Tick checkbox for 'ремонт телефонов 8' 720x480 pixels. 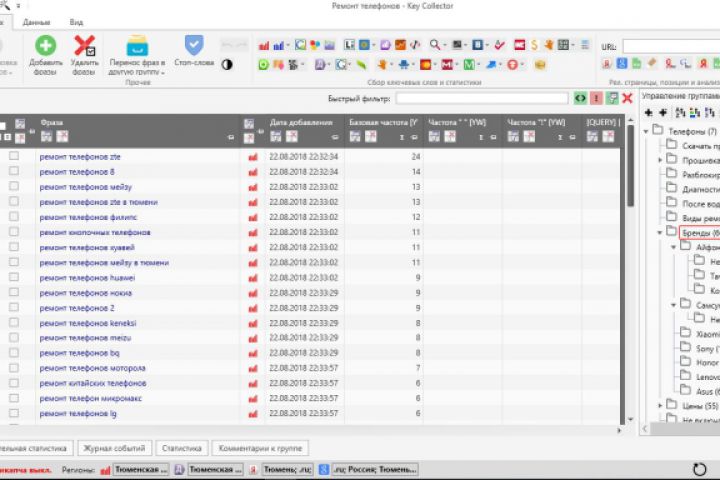14,171
